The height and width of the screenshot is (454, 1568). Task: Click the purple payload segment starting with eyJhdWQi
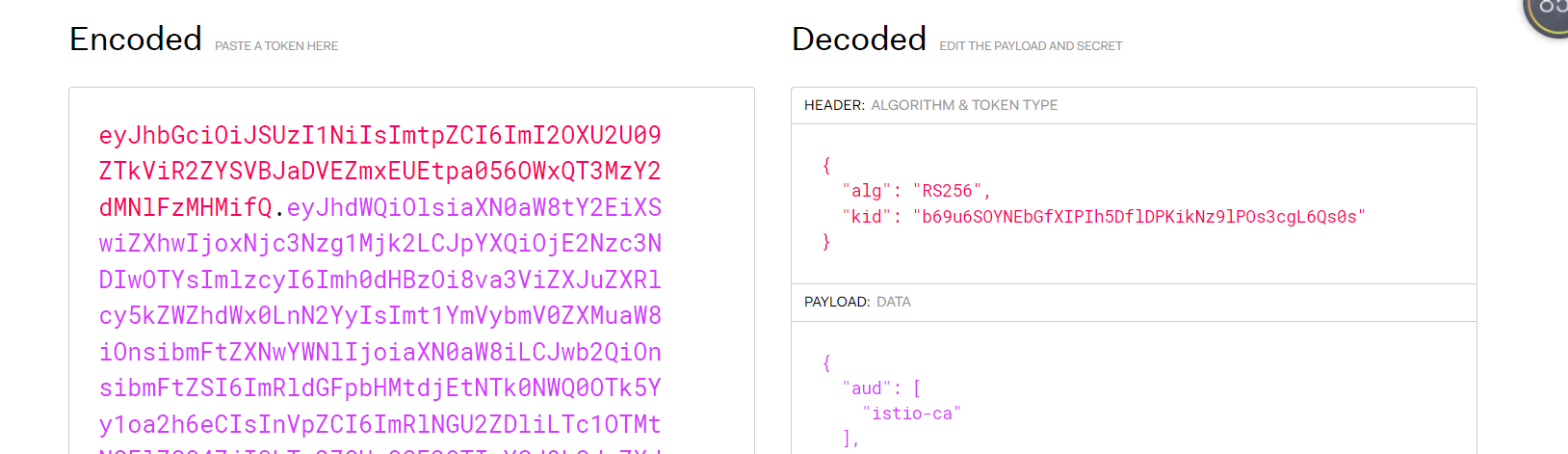click(474, 207)
